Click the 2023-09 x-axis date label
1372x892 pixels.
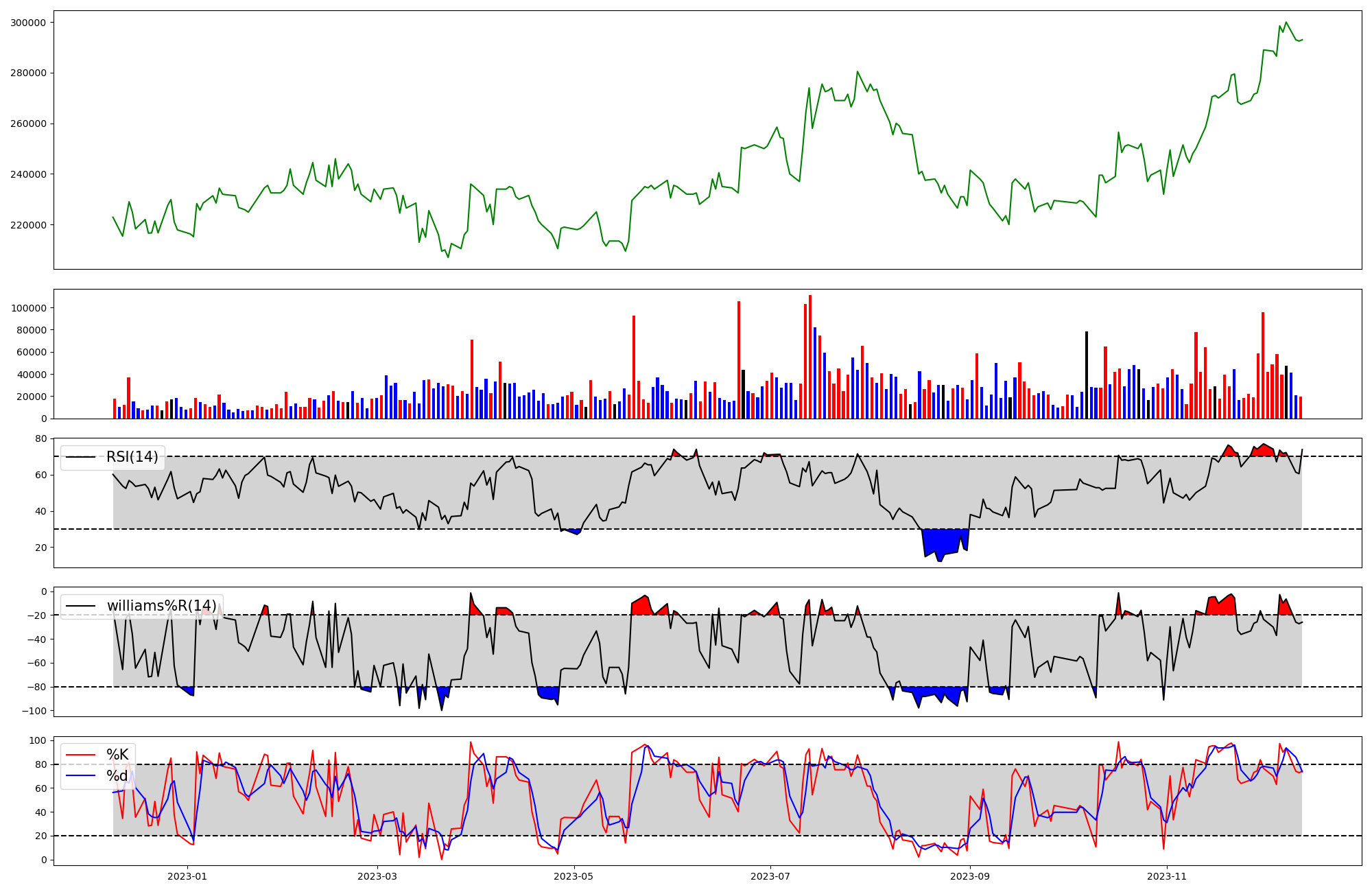[970, 876]
